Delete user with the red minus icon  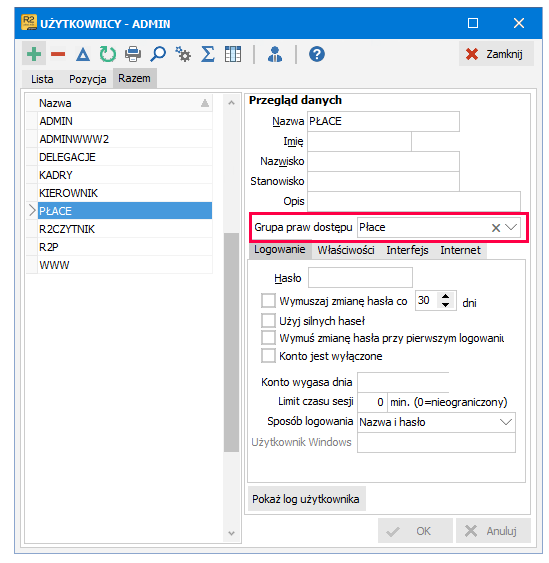(x=58, y=54)
